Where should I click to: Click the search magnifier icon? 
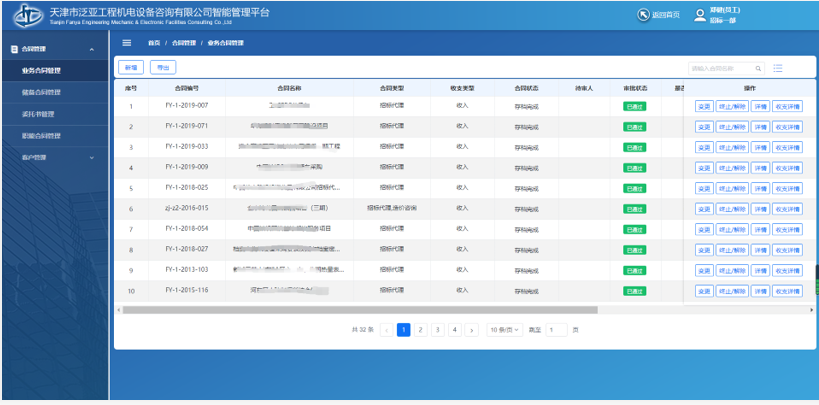point(757,68)
